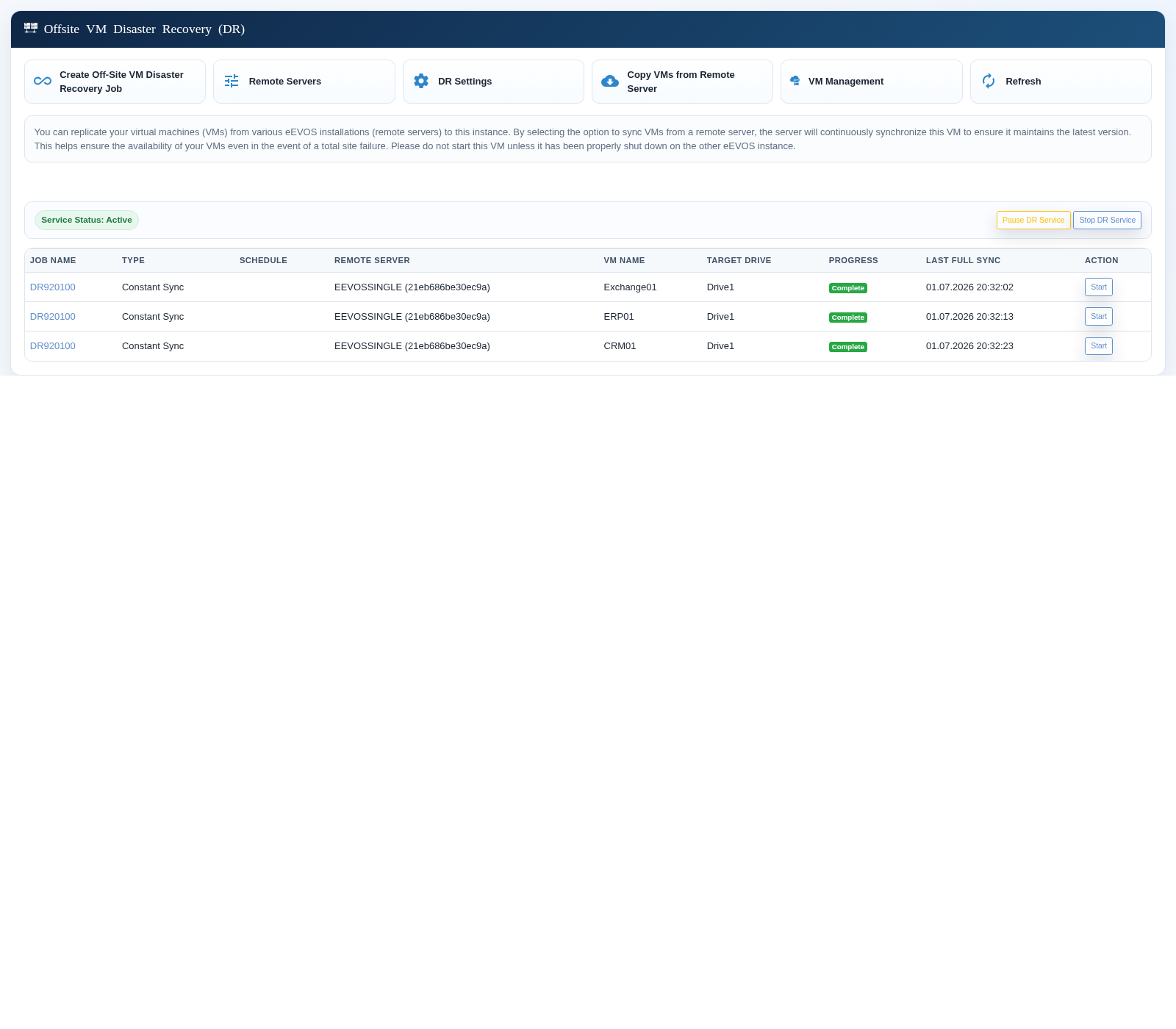This screenshot has height=1029, width=1176.
Task: Click the LAST FULL SYNC column header
Action: (x=963, y=261)
